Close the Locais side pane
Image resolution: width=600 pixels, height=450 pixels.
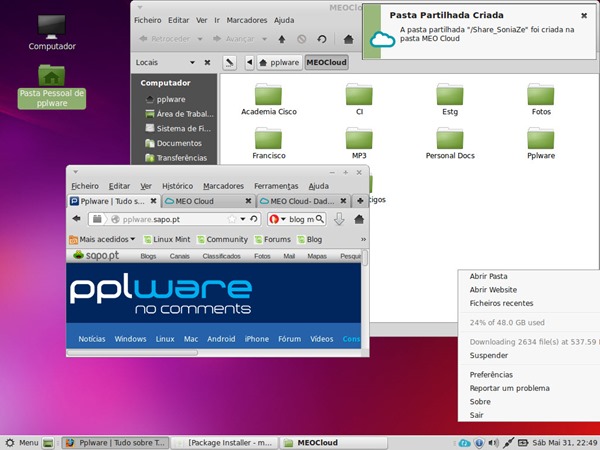[x=207, y=62]
